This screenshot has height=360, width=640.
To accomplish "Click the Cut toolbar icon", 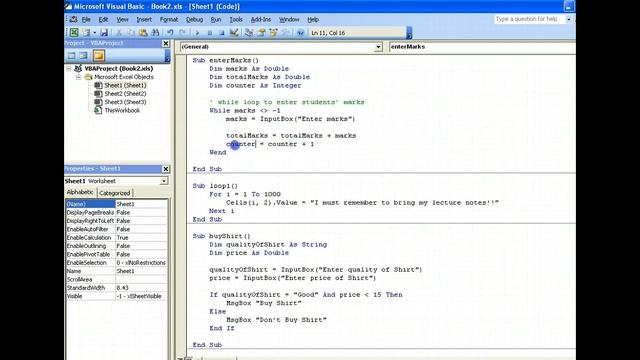I will [x=119, y=33].
